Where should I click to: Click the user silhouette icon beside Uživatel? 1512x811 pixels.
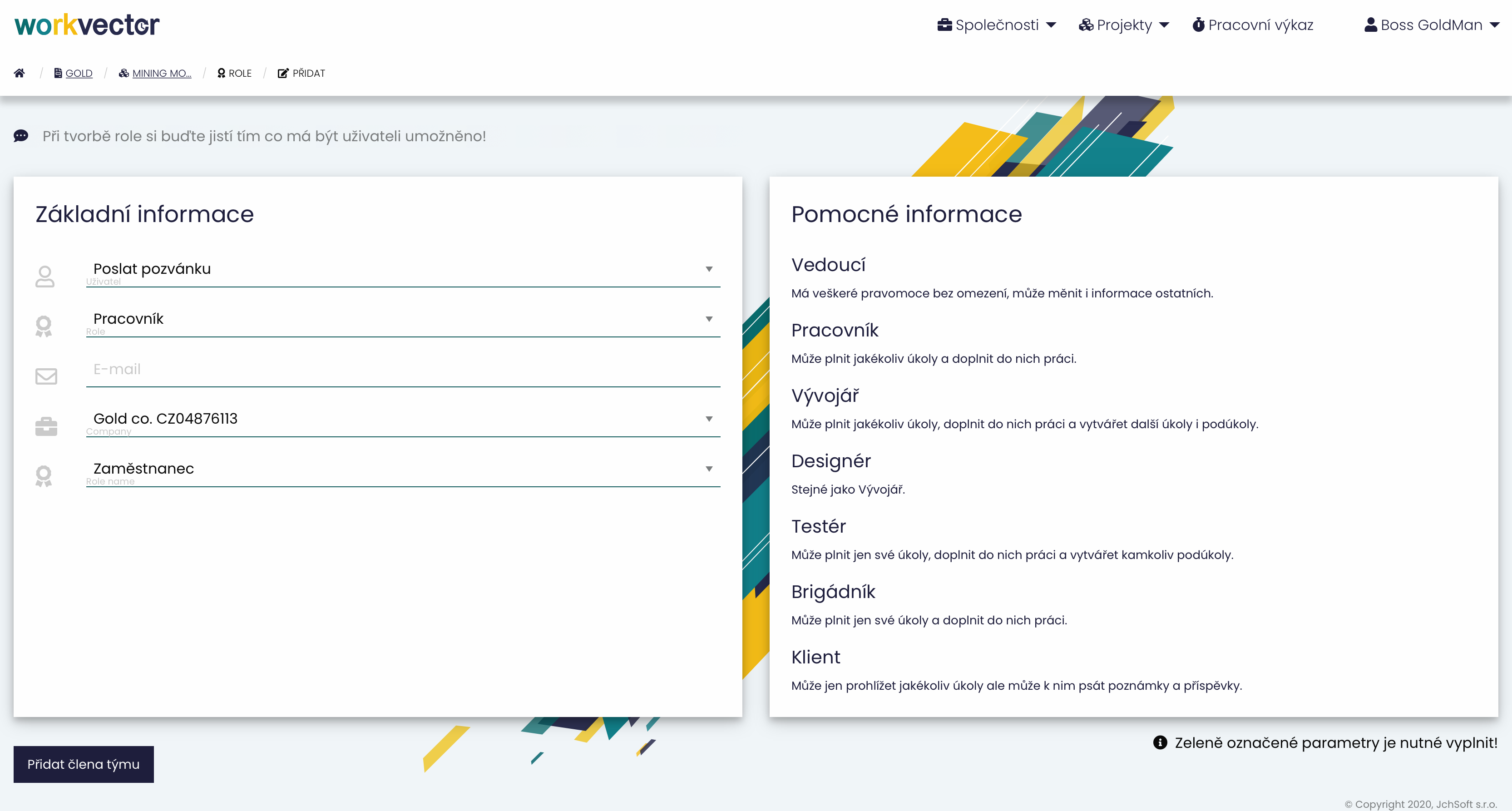(x=45, y=277)
